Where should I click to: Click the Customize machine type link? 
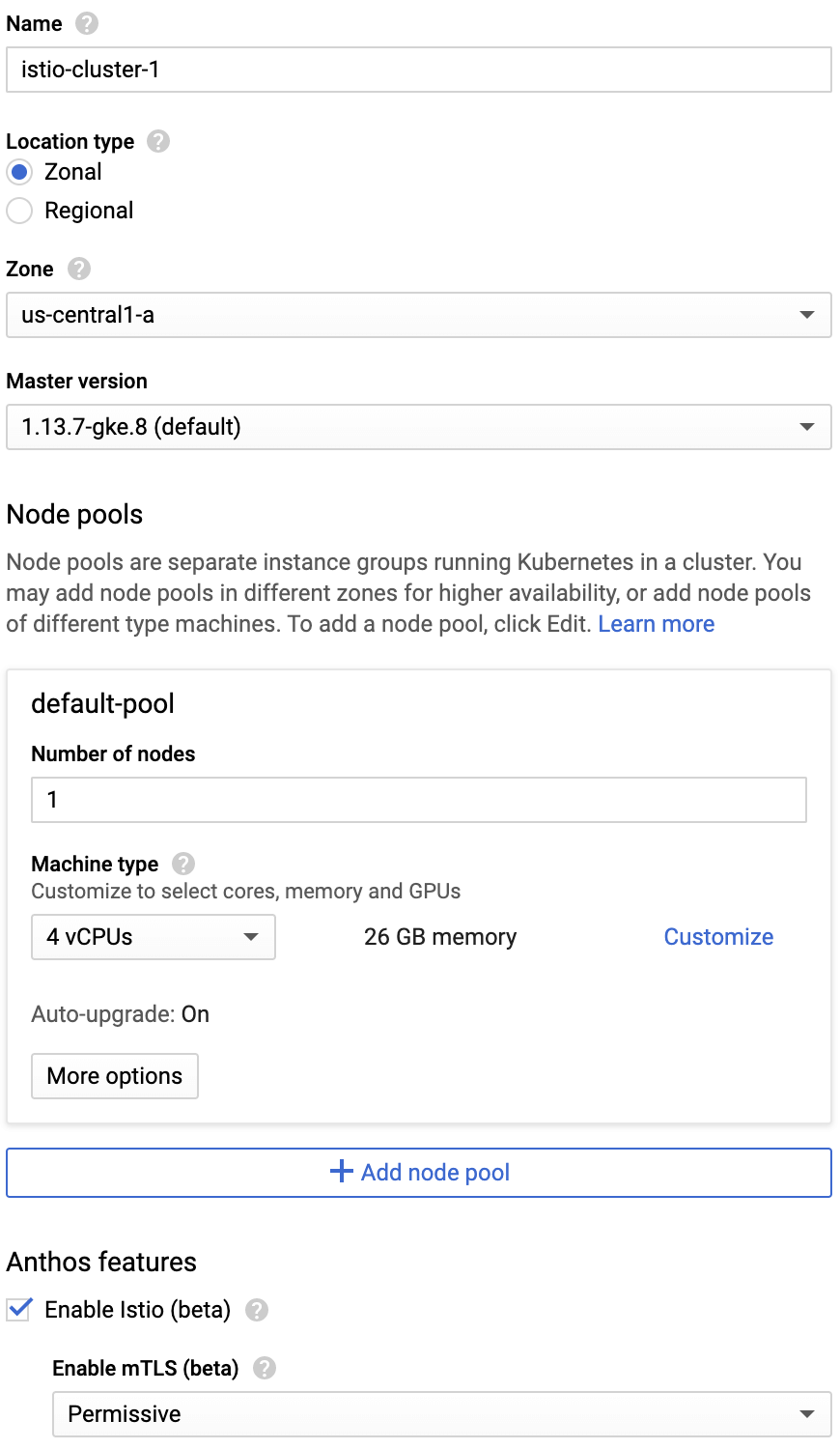point(718,937)
